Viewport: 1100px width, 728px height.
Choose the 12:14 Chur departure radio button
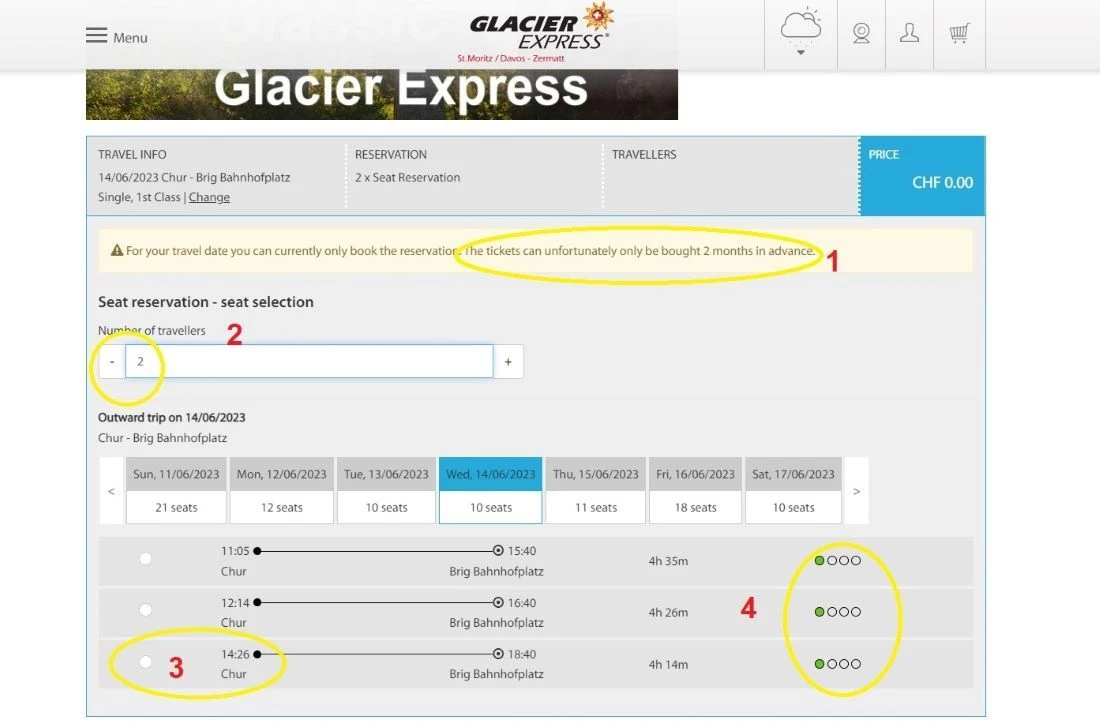(145, 610)
